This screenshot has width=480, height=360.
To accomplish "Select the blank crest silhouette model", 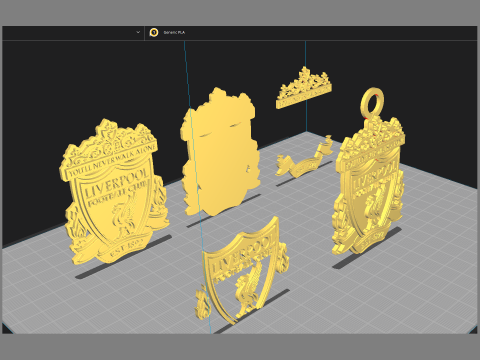I will 220,152.
